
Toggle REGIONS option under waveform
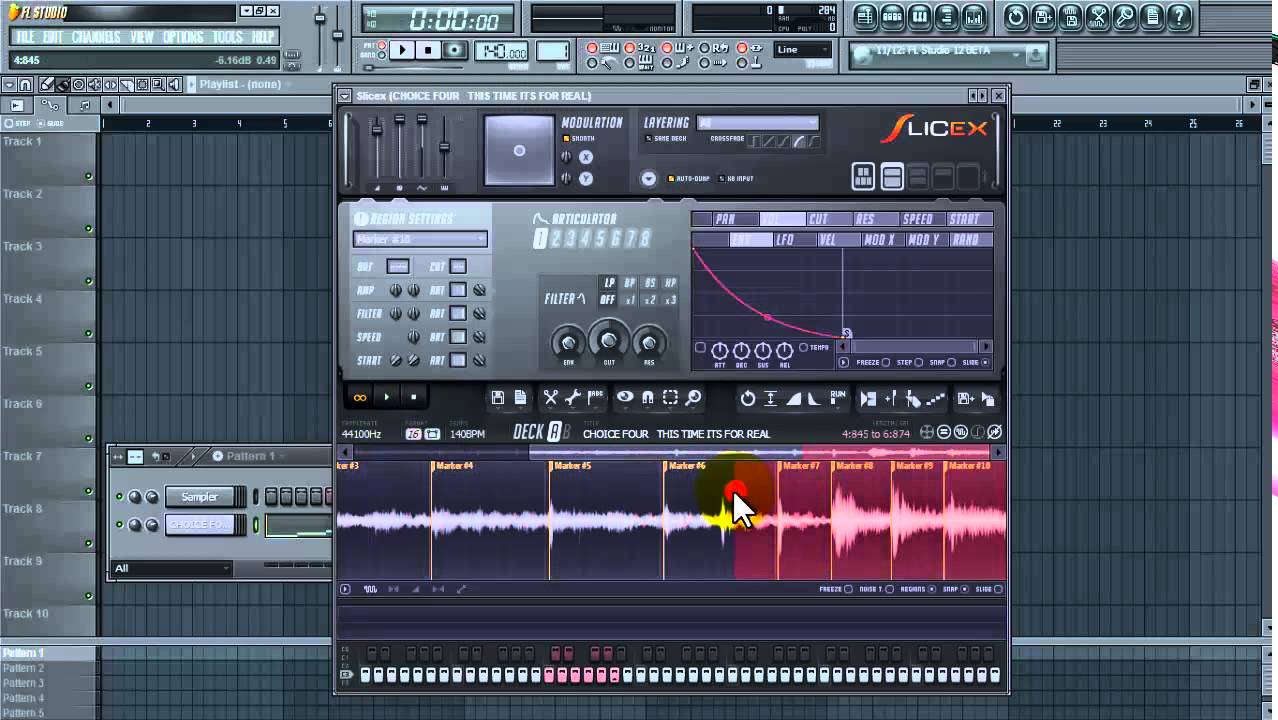click(932, 589)
